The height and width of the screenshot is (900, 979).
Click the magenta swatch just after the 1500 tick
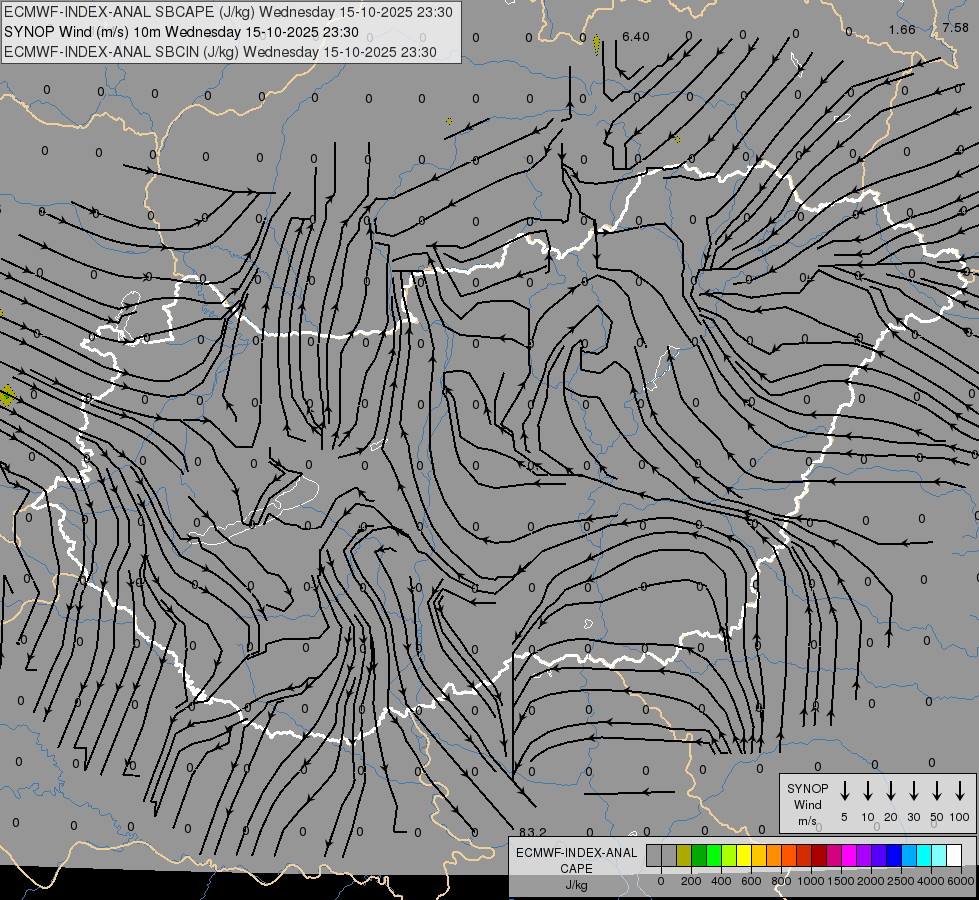(x=850, y=855)
